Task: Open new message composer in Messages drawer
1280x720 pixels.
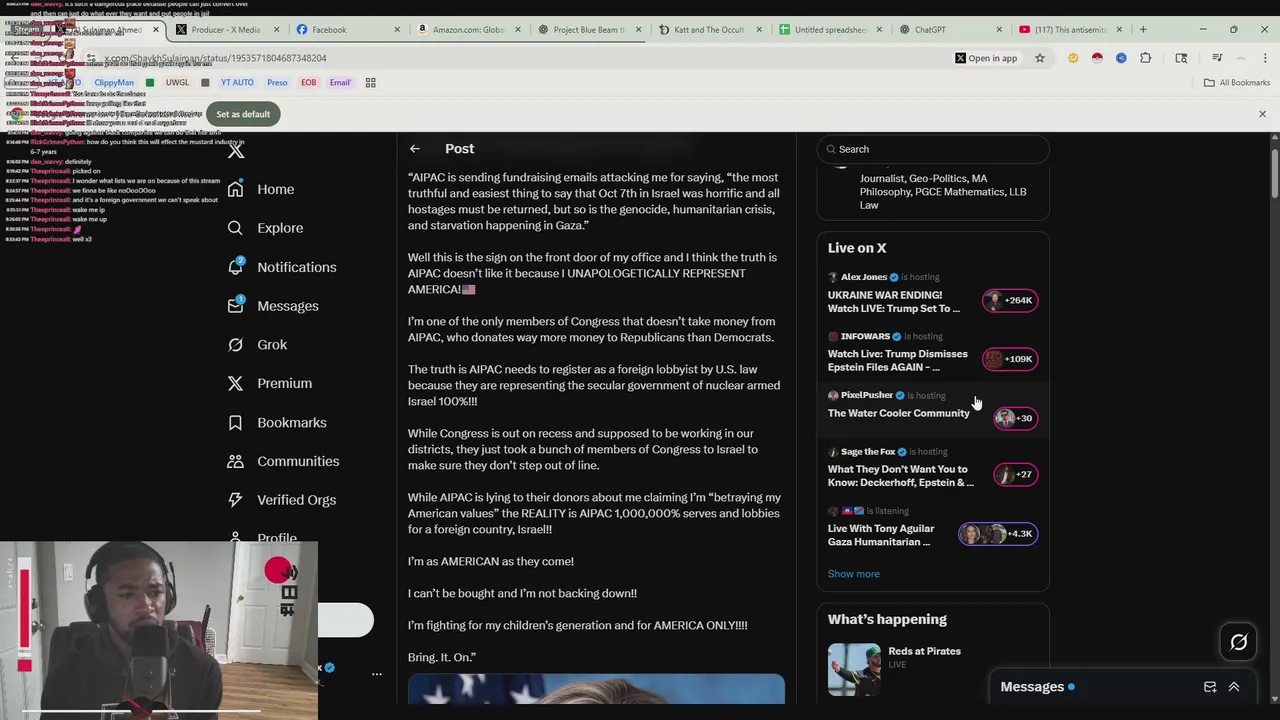Action: pyautogui.click(x=1210, y=687)
